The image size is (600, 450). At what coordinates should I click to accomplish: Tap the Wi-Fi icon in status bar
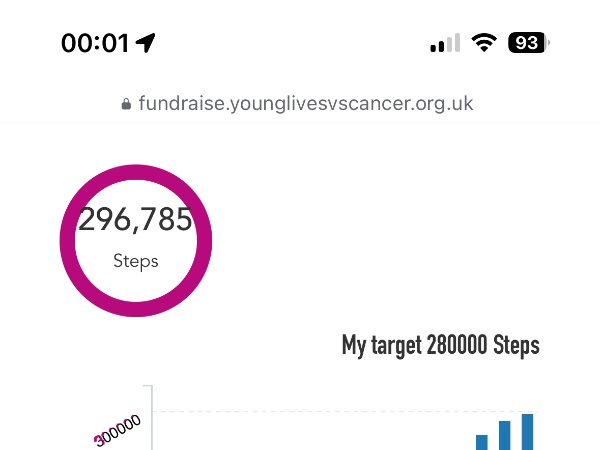(x=485, y=43)
